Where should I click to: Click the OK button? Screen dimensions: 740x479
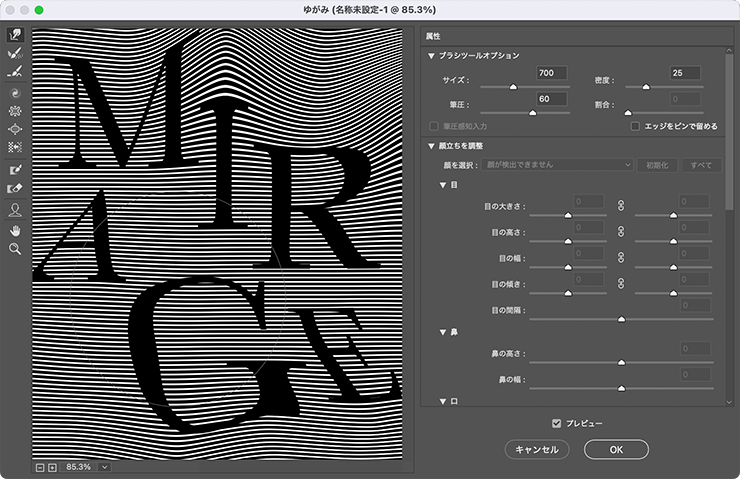pos(616,450)
